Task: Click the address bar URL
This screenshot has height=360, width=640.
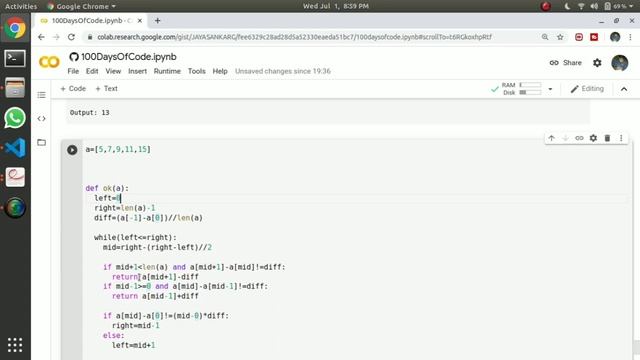Action: 294,37
